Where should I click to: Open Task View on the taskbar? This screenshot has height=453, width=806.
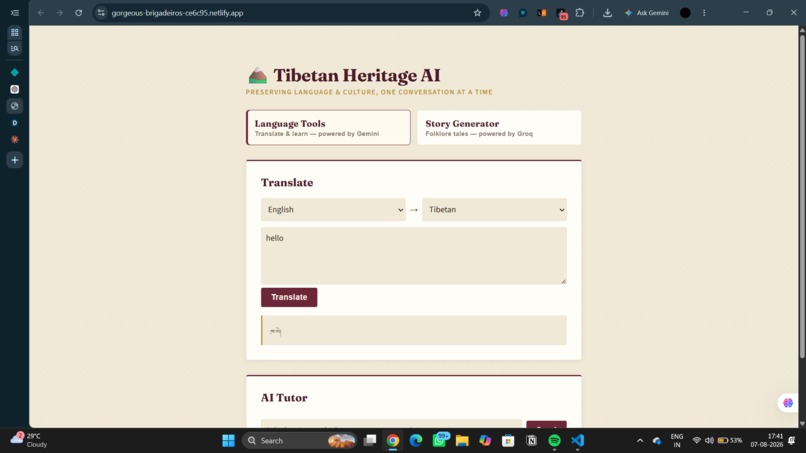tap(370, 441)
